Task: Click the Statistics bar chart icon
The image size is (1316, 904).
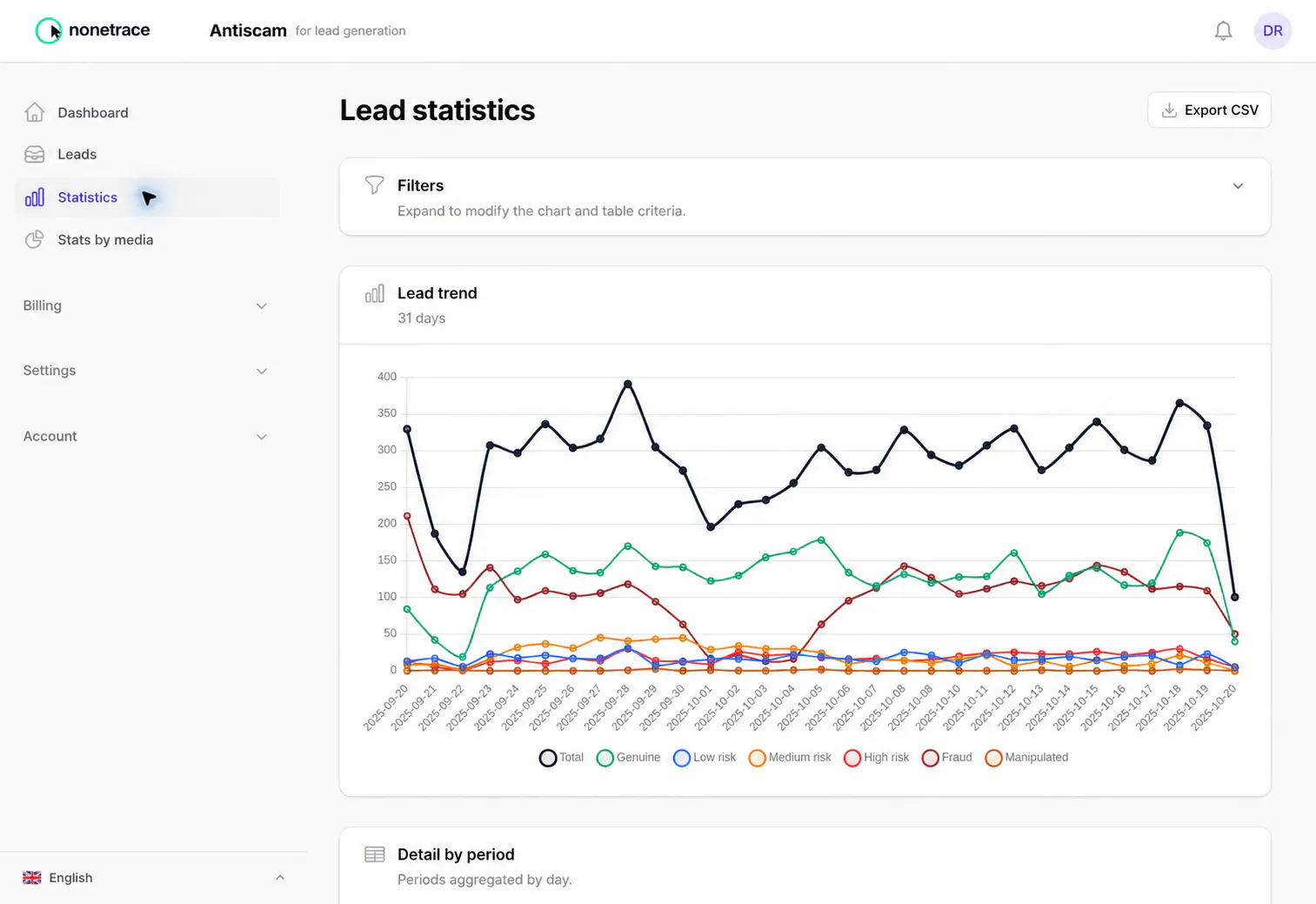Action: [x=35, y=198]
